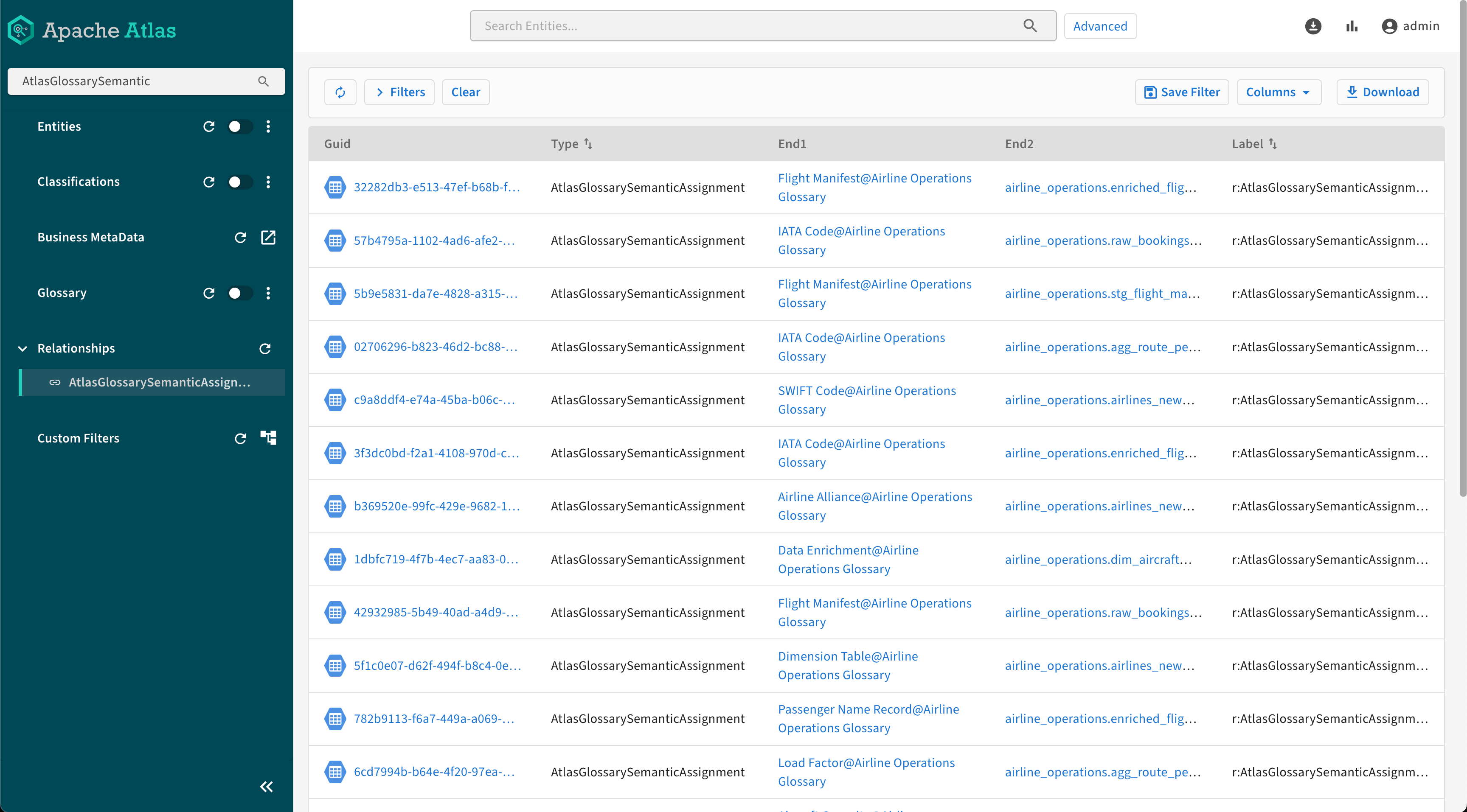Image resolution: width=1467 pixels, height=812 pixels.
Task: Click the download icon in the top header
Action: pos(1312,26)
